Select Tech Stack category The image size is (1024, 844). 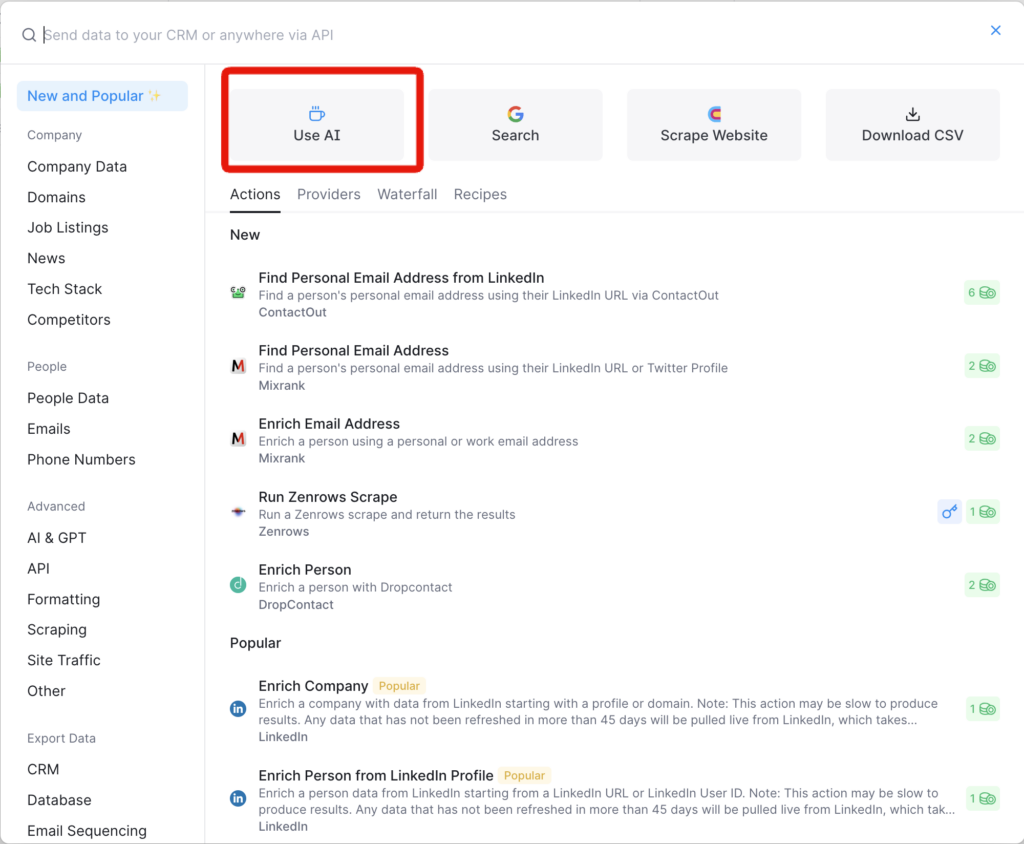pos(65,289)
